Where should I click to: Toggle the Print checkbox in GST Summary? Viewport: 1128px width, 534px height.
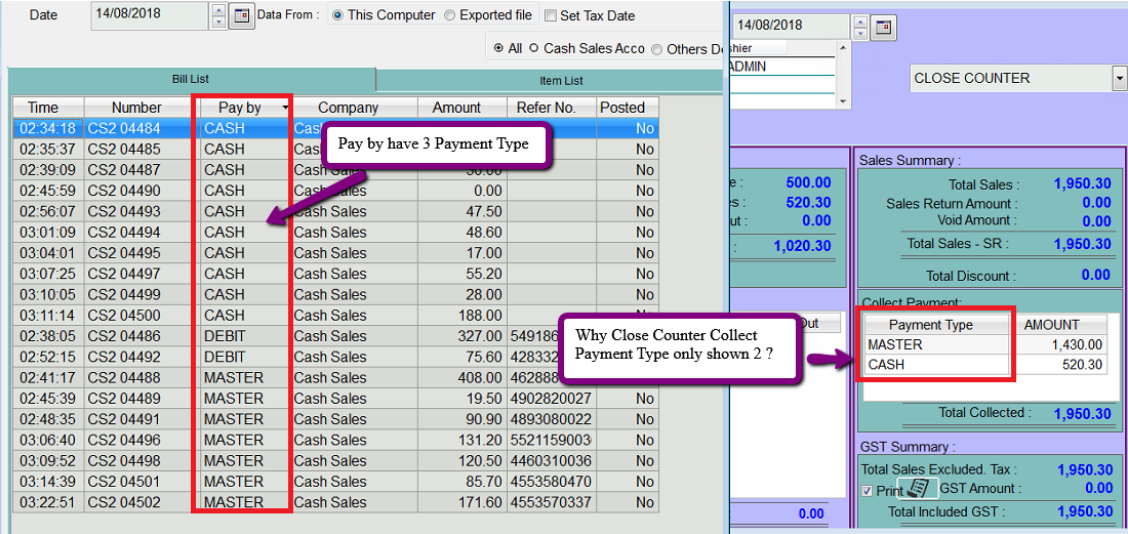[x=867, y=490]
